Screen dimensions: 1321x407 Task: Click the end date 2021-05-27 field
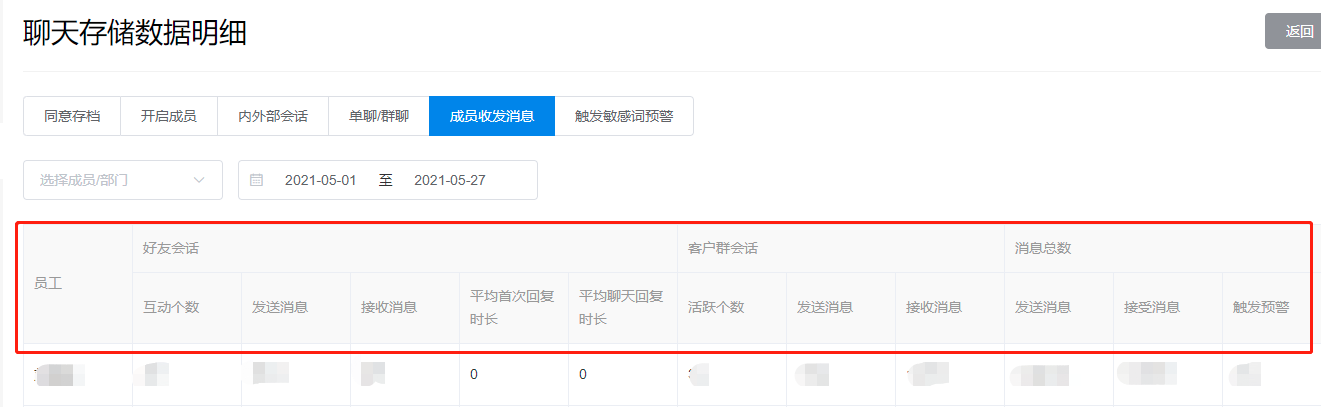pos(449,180)
